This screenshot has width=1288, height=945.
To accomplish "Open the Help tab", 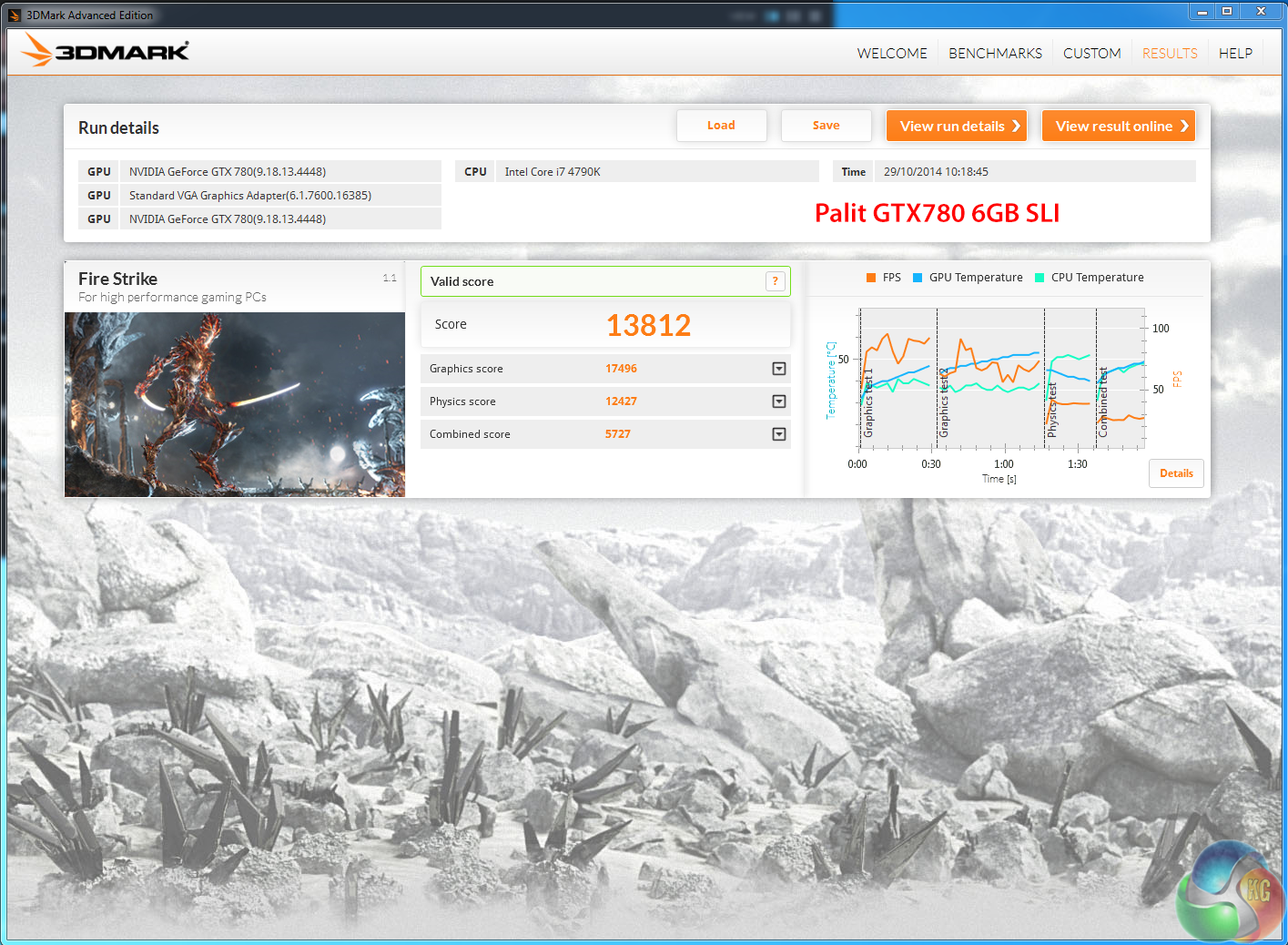I will pos(1235,54).
